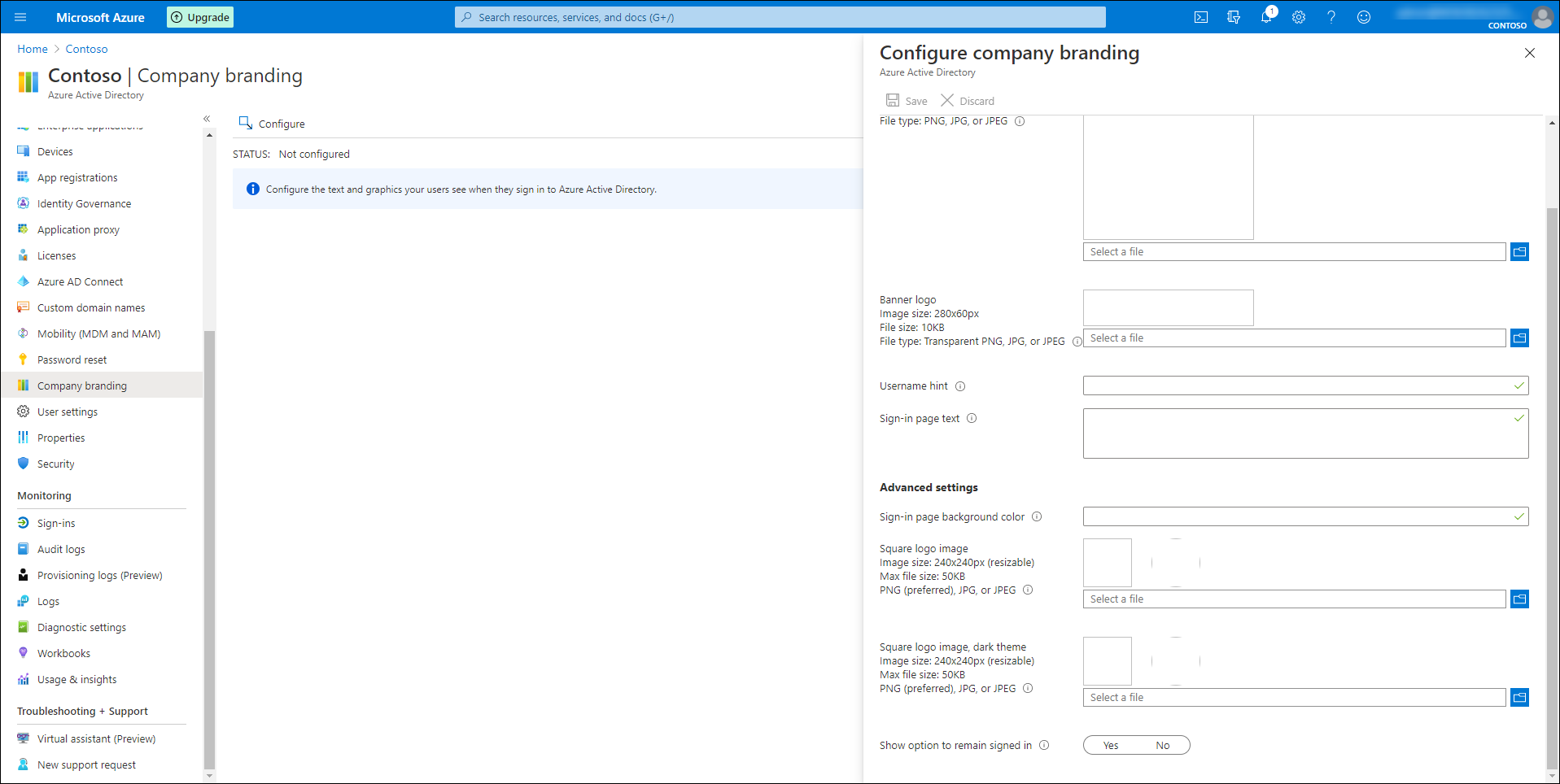
Task: Click the resources search bar
Action: [x=779, y=16]
